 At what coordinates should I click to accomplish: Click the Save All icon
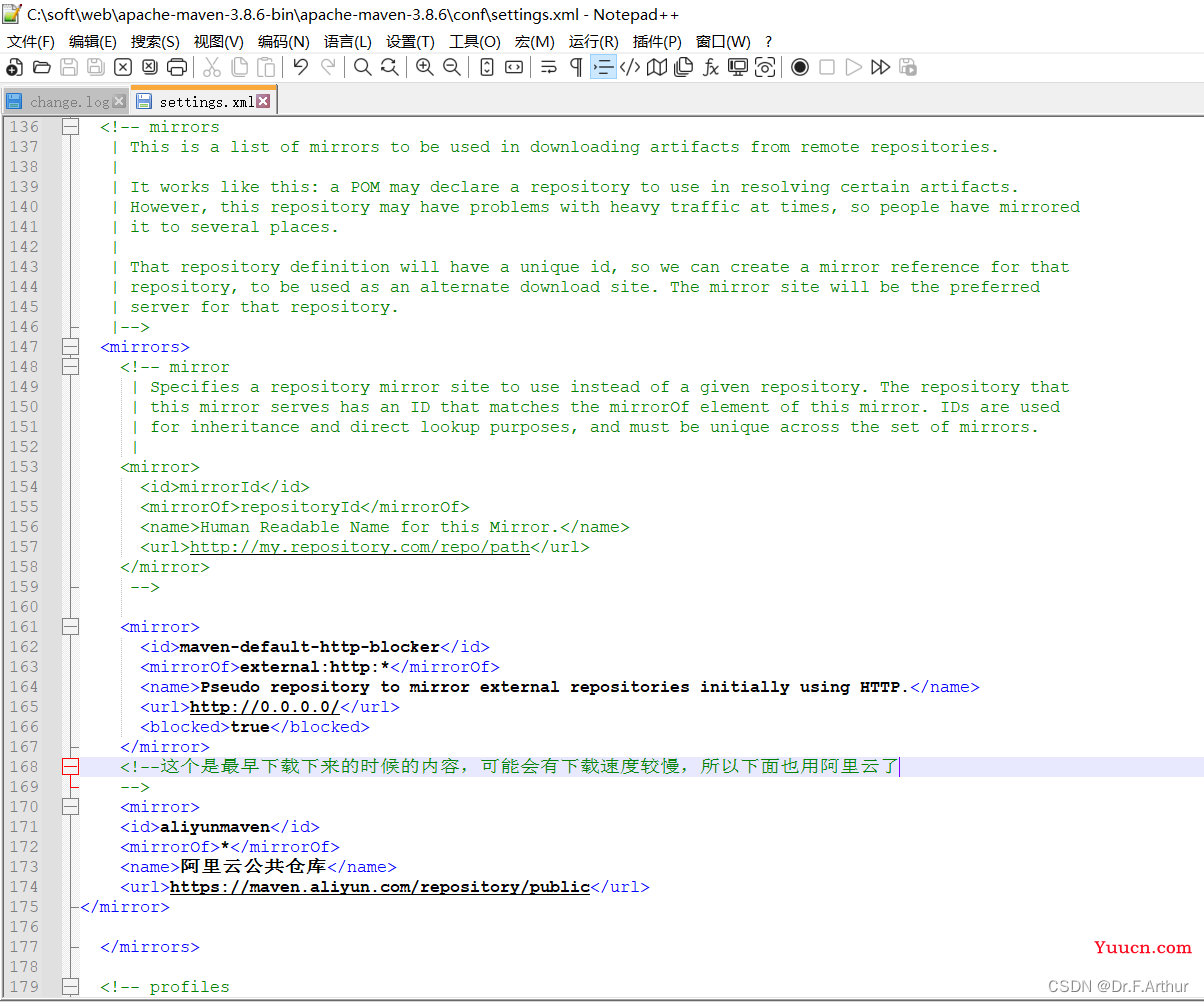95,67
